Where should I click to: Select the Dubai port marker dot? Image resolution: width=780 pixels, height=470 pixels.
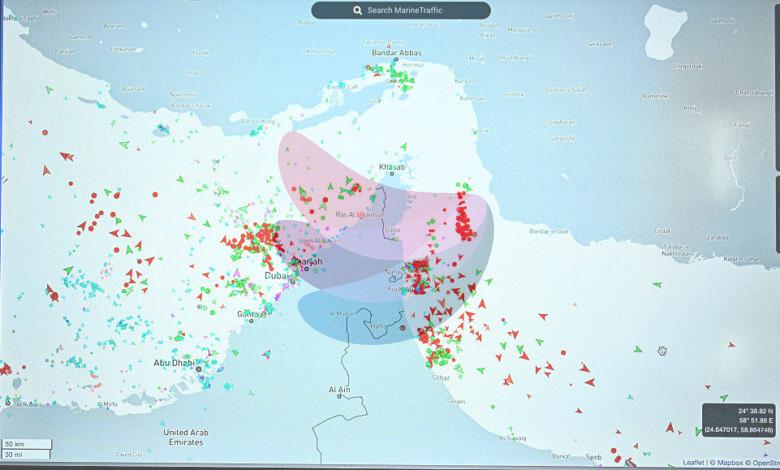pyautogui.click(x=291, y=283)
